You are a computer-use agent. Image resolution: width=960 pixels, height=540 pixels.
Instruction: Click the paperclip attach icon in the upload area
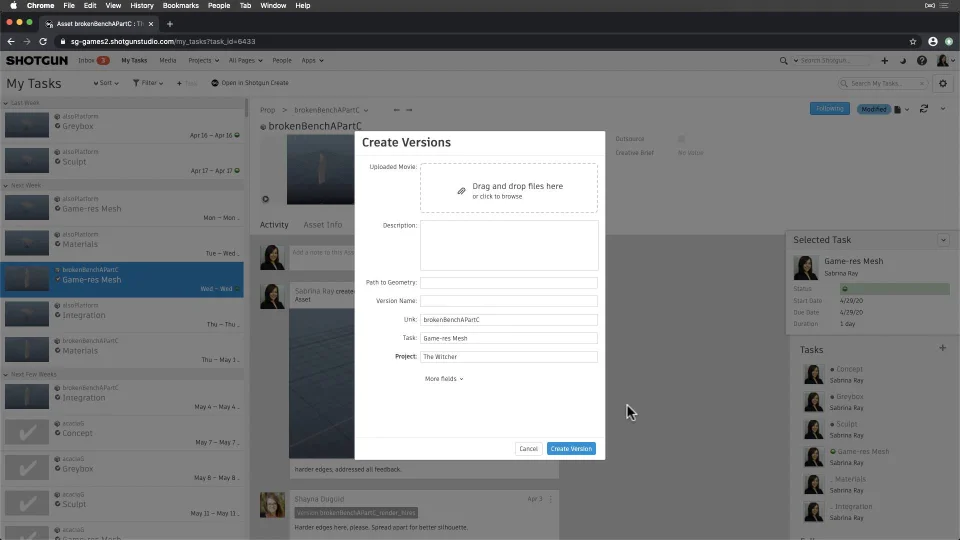click(461, 191)
